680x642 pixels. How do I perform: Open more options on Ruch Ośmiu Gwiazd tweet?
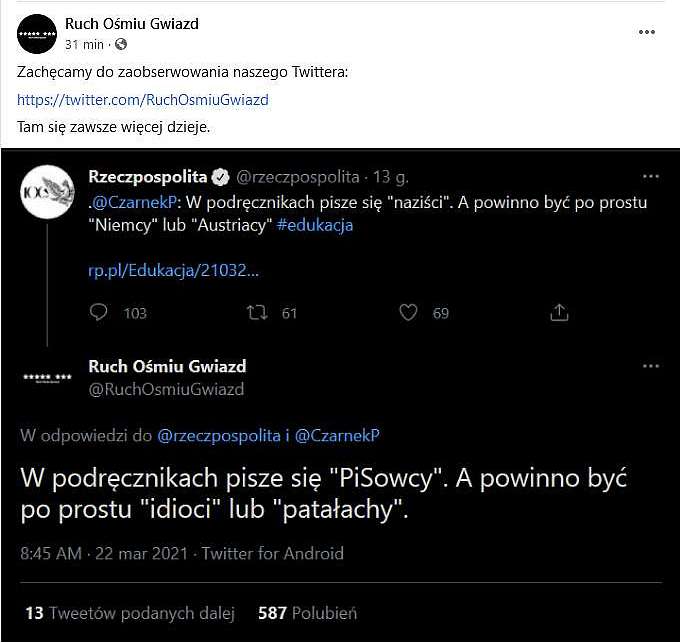click(651, 366)
